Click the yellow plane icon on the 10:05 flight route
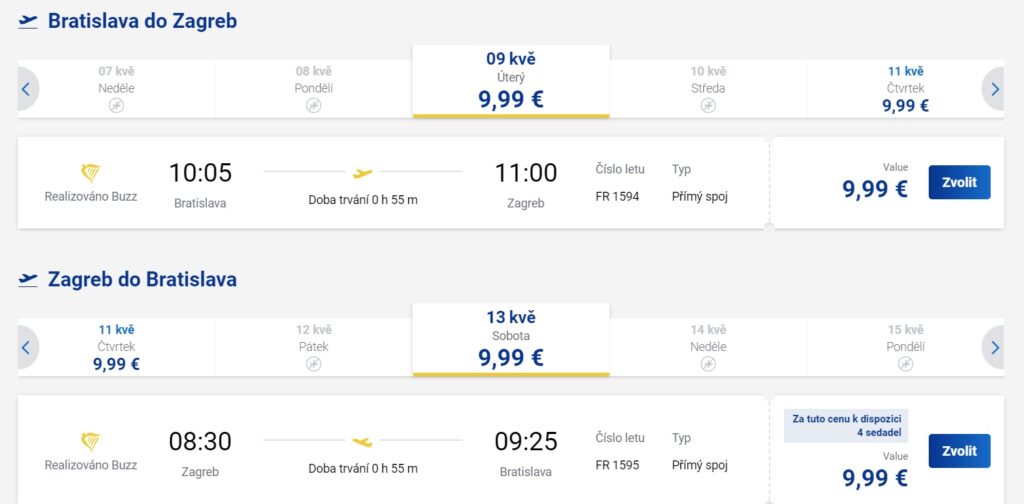The height and width of the screenshot is (504, 1024). [x=363, y=173]
